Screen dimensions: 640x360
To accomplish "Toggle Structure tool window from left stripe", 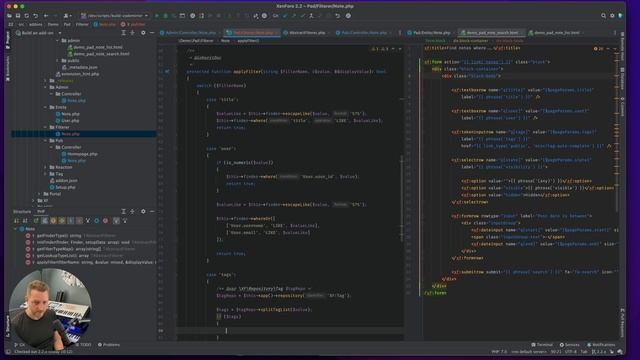I will click(7, 326).
